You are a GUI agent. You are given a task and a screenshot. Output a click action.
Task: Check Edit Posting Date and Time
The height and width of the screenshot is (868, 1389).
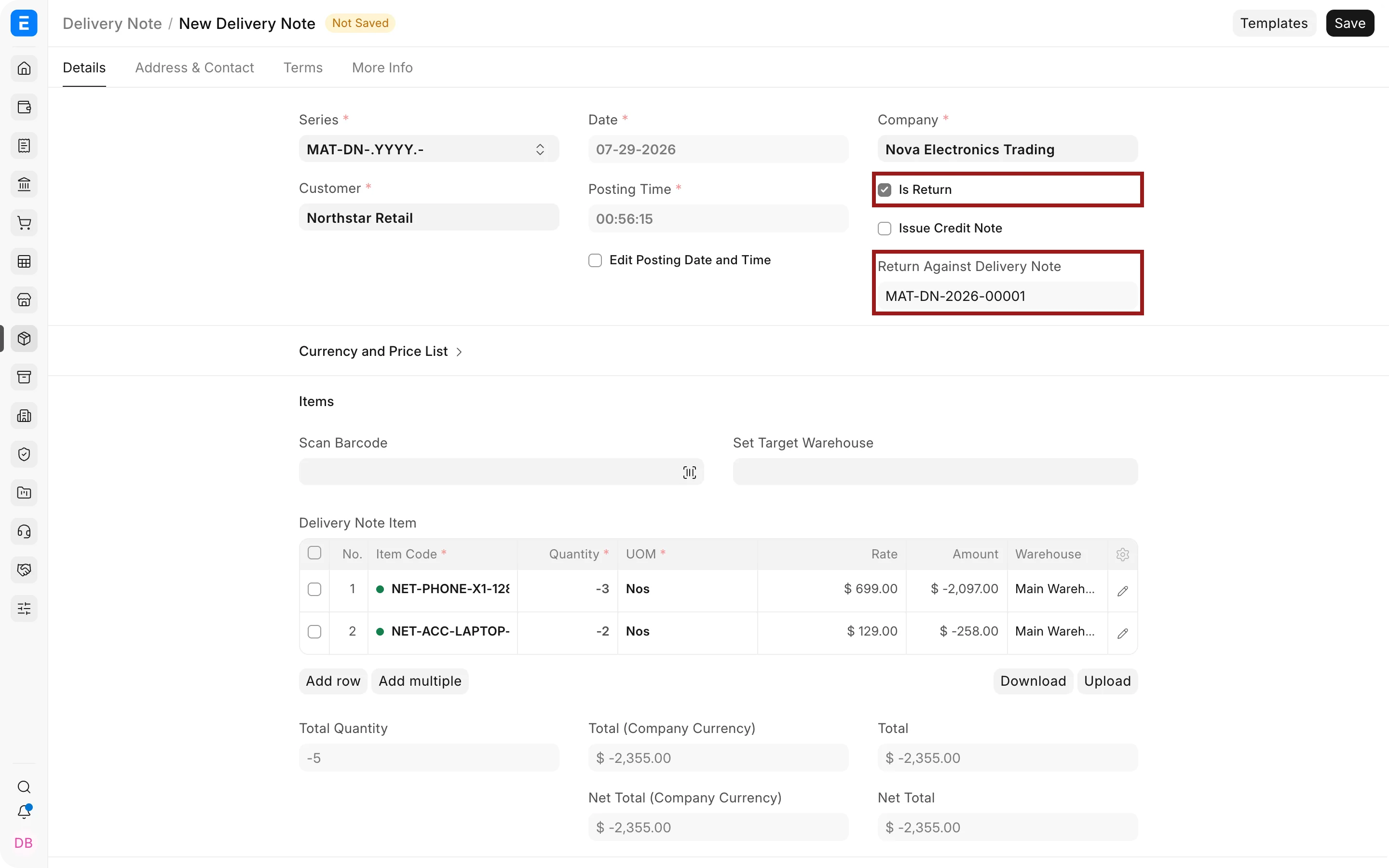(595, 260)
